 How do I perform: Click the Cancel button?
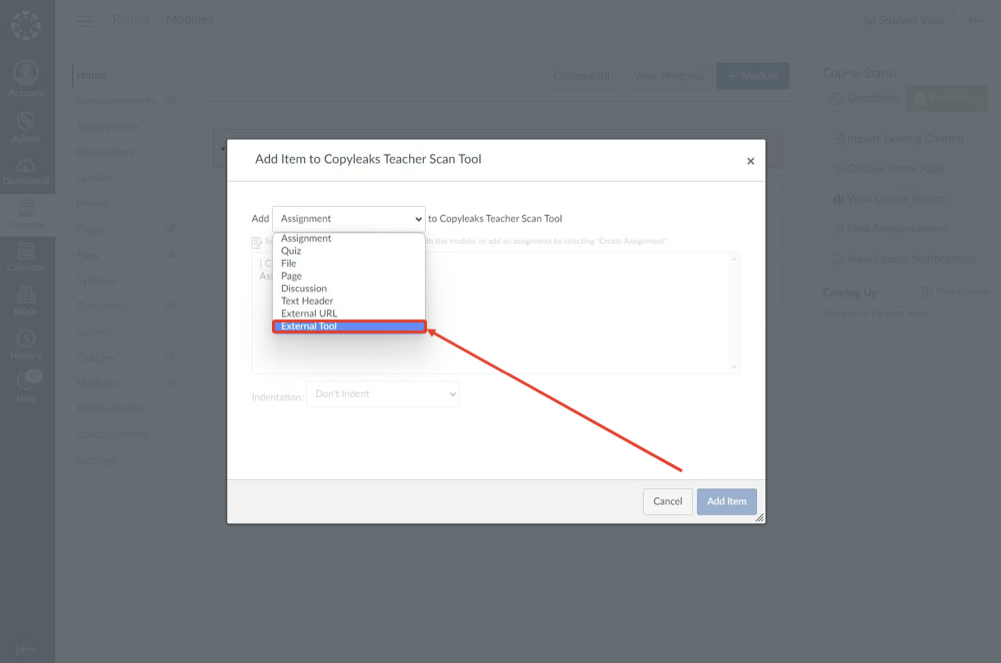(x=667, y=502)
